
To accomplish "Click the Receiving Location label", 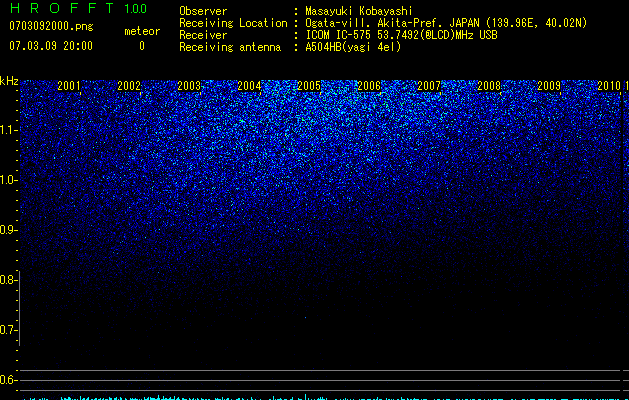I will tap(233, 23).
